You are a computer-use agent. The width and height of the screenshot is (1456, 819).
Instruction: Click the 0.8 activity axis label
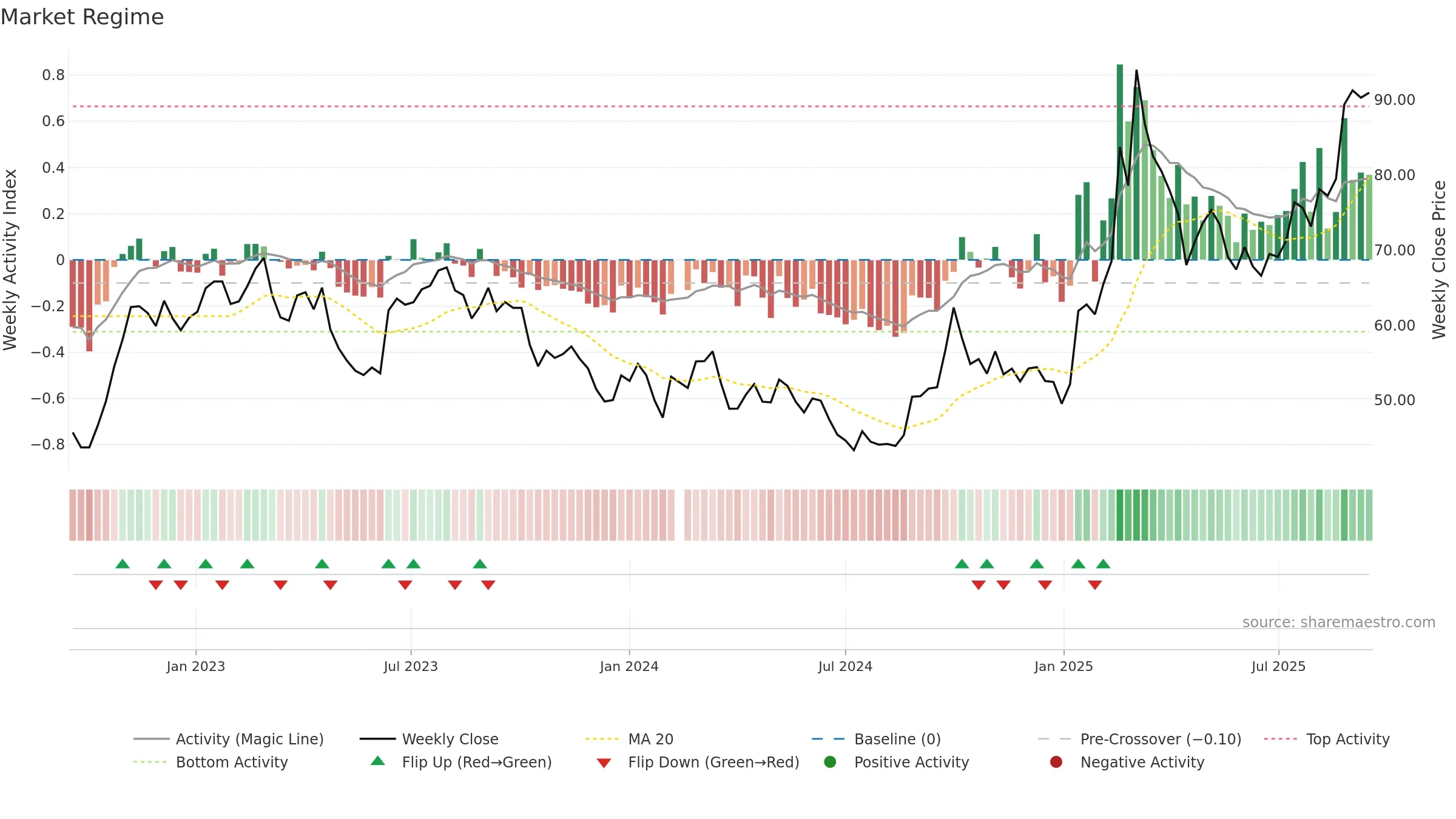pos(53,75)
